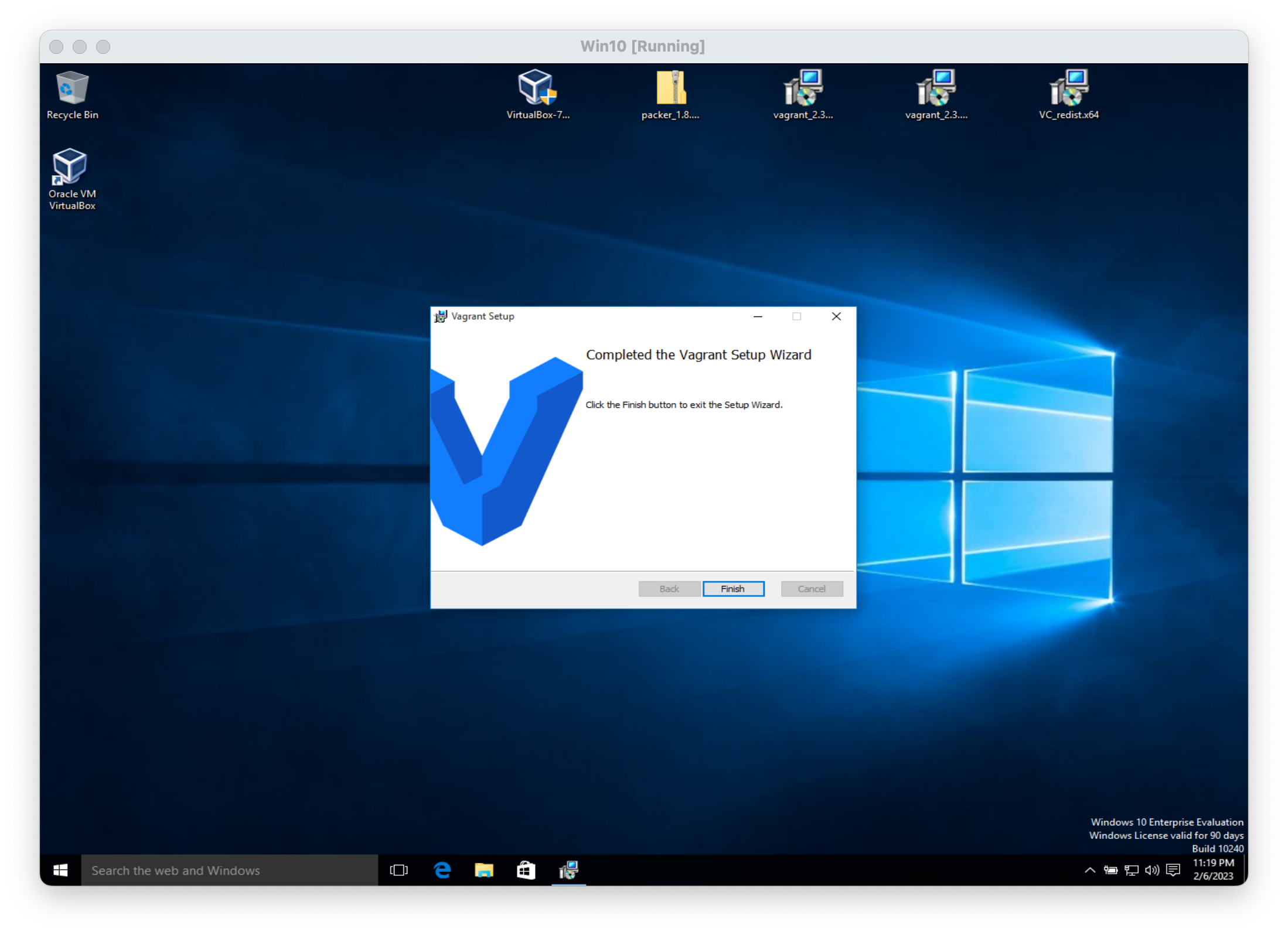Click the clock showing 11:19 PM
The image size is (1288, 935).
pos(1213,869)
